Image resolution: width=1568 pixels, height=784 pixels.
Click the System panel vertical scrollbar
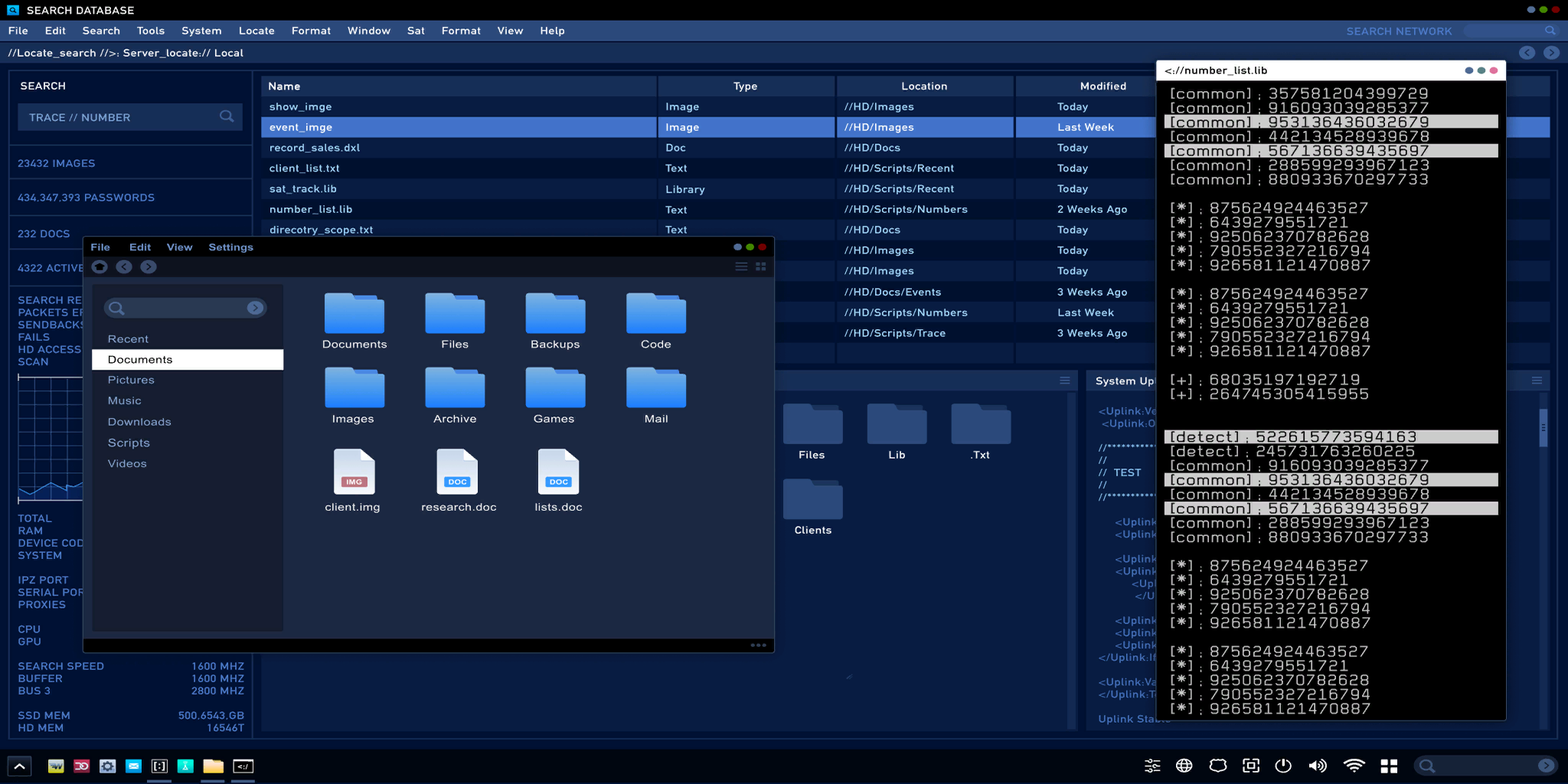click(1543, 428)
